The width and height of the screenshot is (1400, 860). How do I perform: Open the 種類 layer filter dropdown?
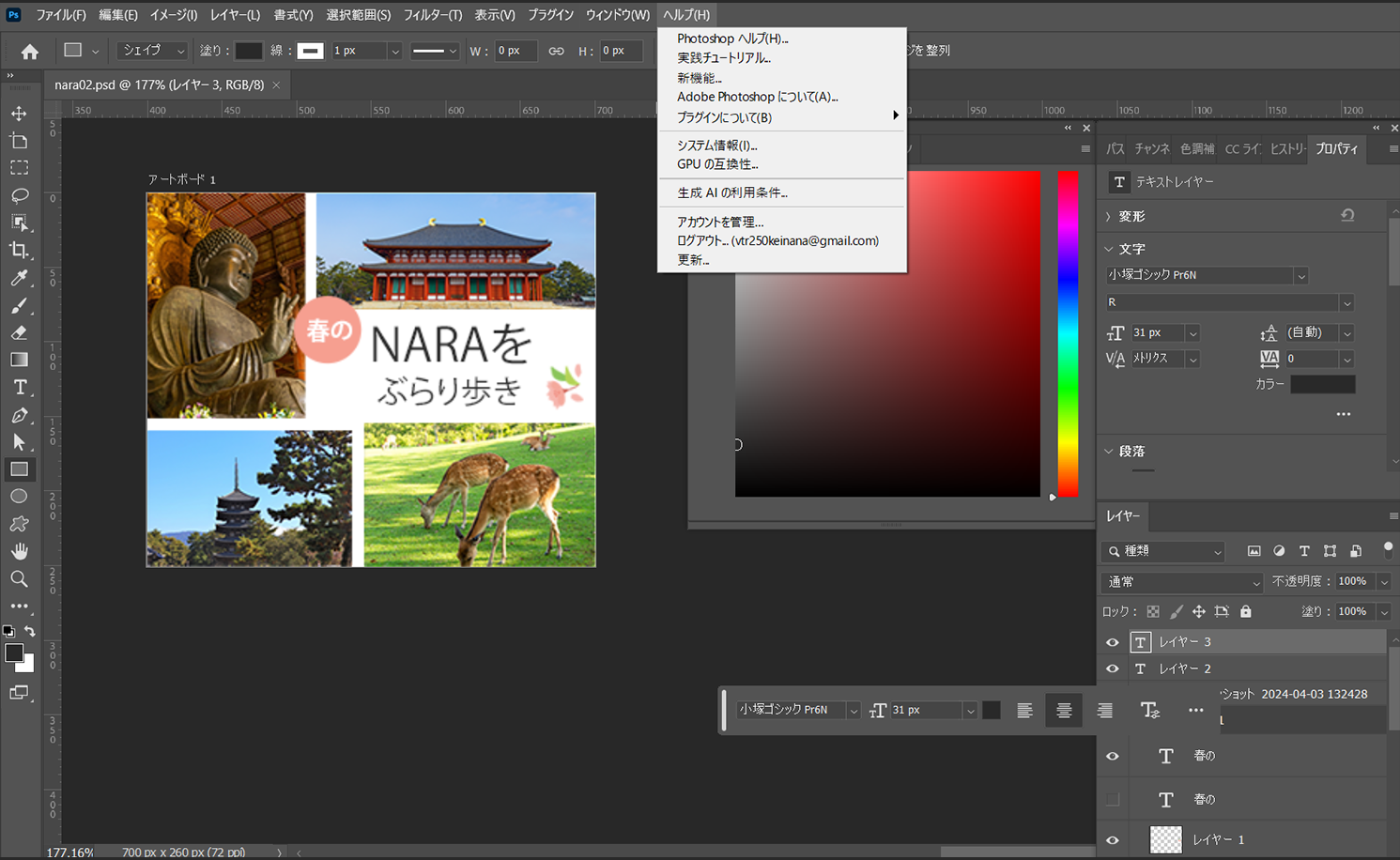point(1162,551)
